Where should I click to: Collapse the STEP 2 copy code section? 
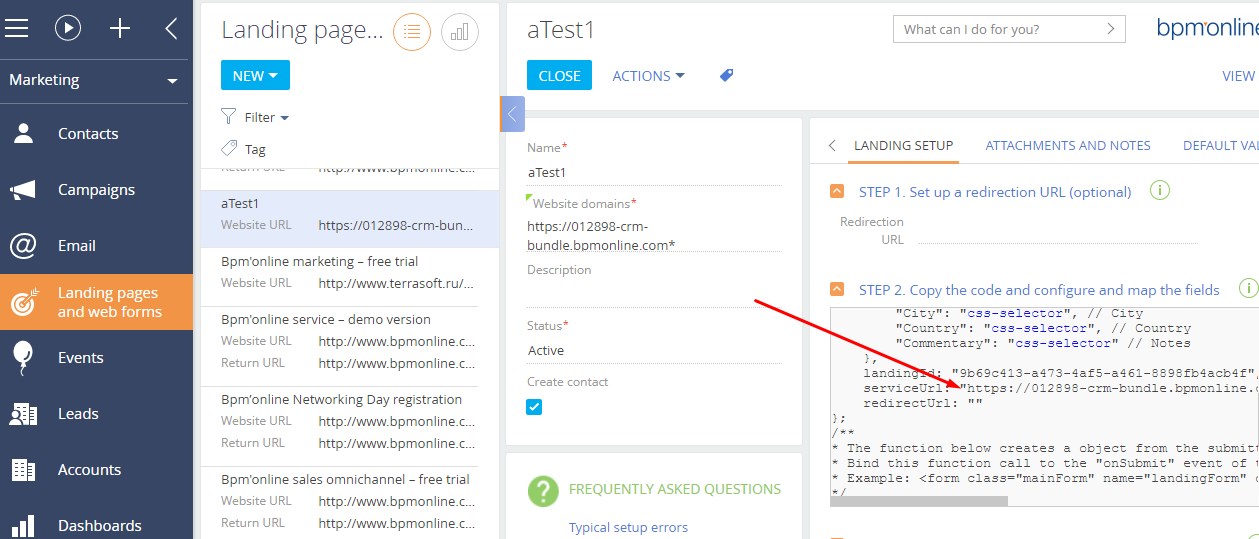837,289
